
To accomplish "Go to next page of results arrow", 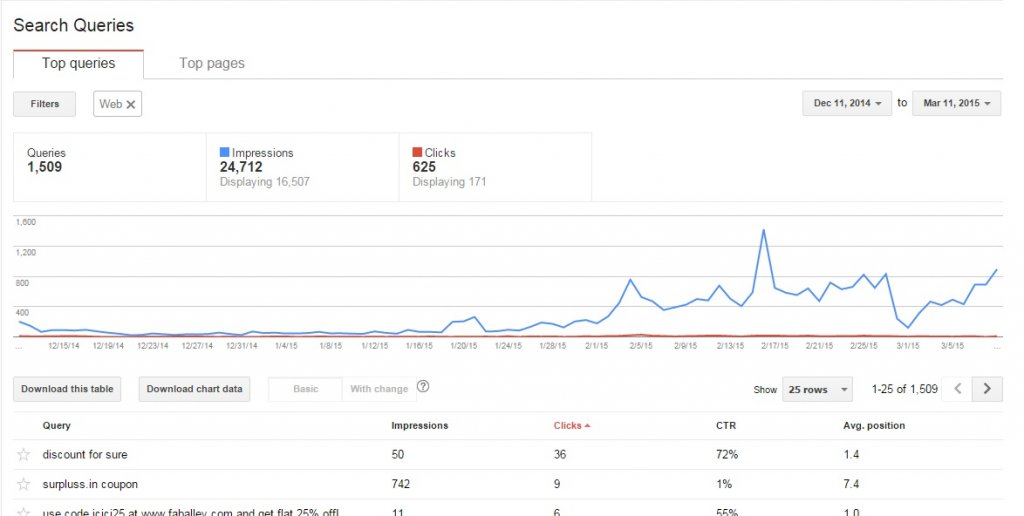I will click(987, 389).
